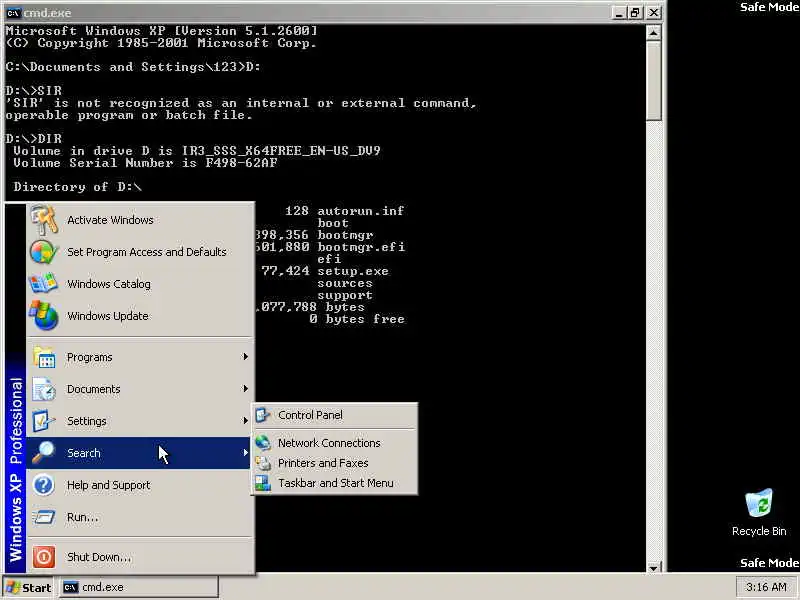Click the 'D:\>DIR' command line
Image resolution: width=800 pixels, height=600 pixels.
(x=34, y=139)
